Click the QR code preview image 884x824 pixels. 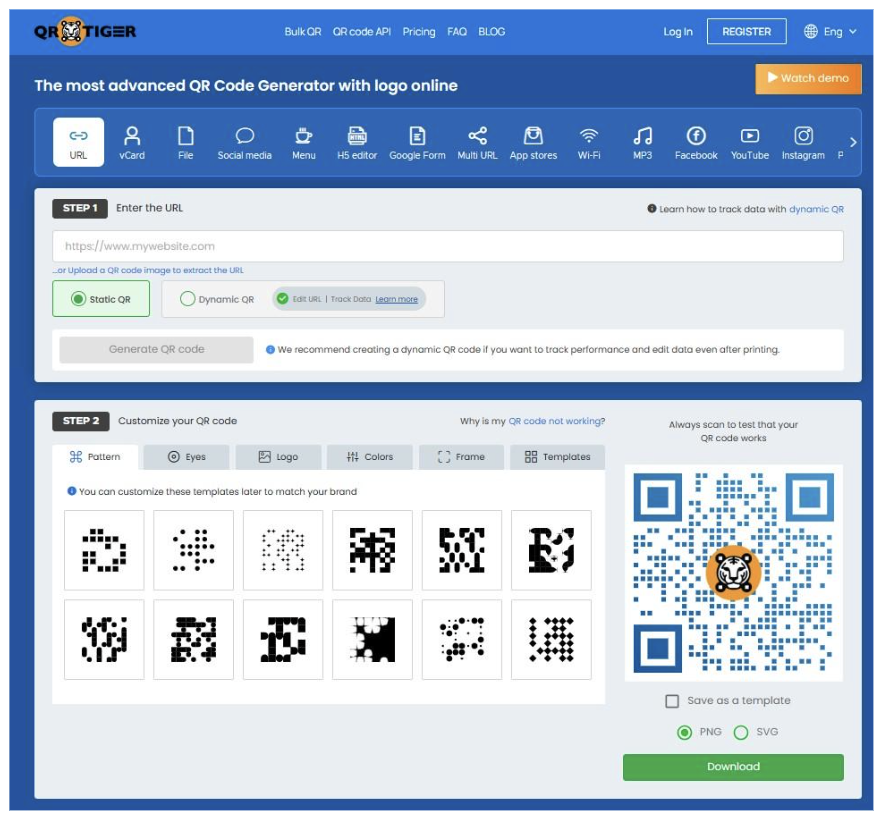tap(733, 573)
